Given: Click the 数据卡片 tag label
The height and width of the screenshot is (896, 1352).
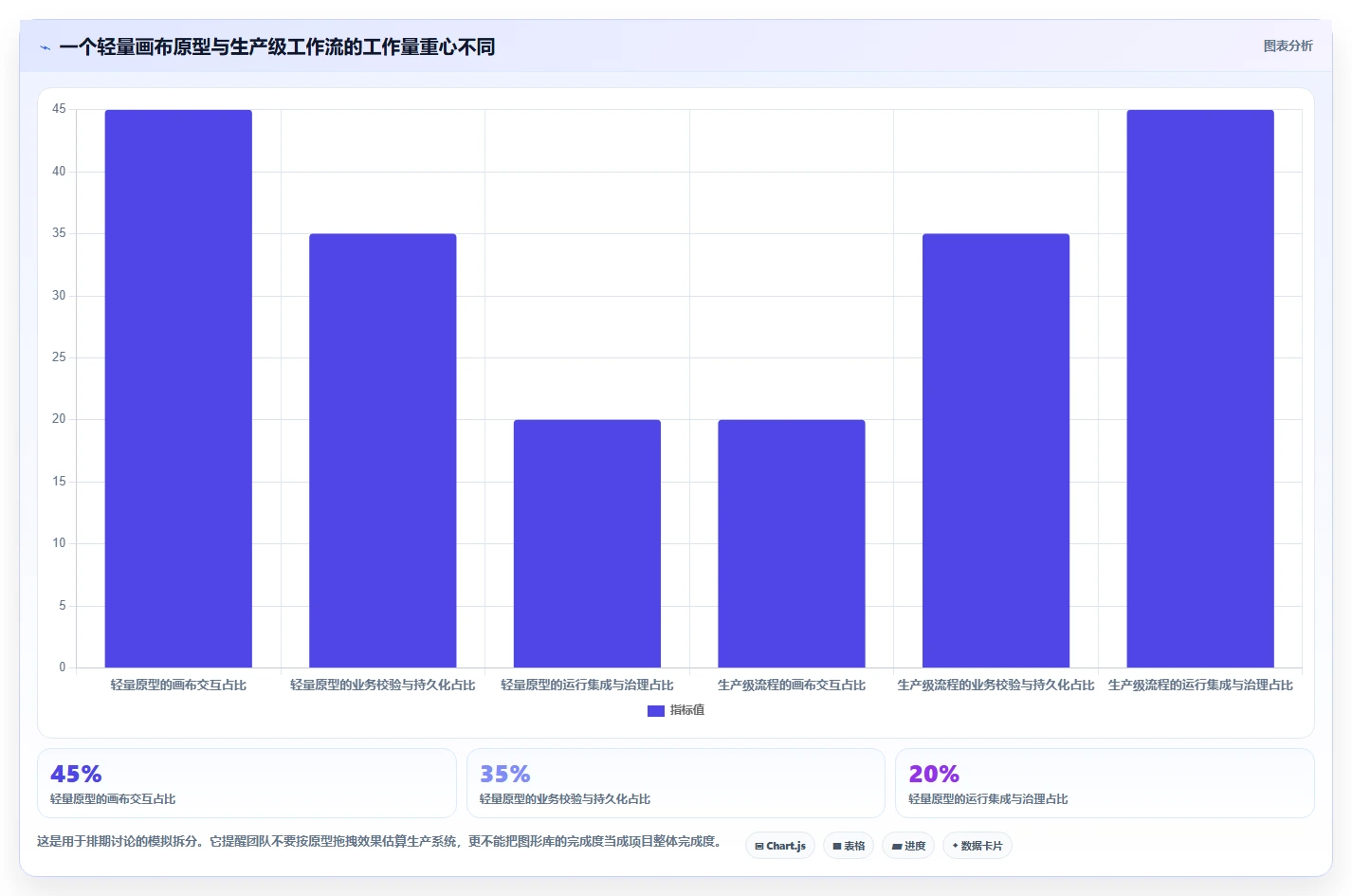Looking at the screenshot, I should pos(981,846).
